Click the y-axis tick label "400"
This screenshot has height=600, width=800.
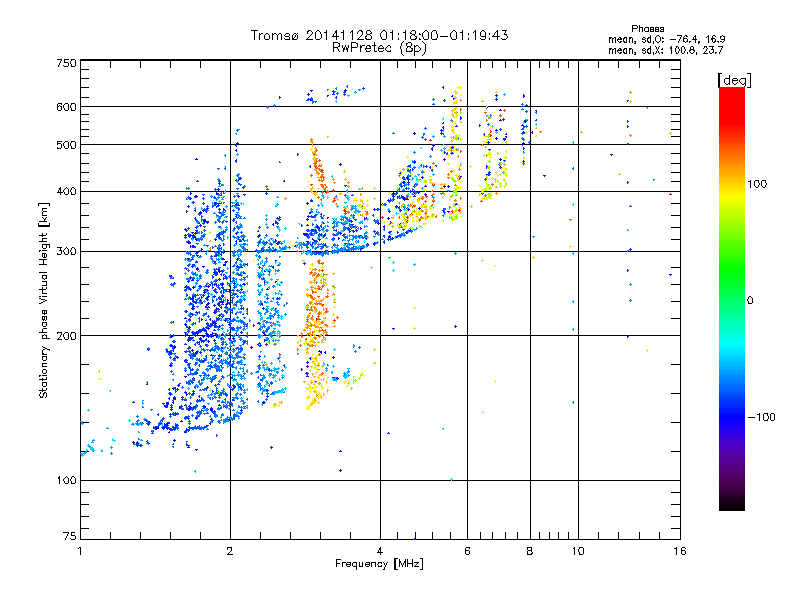tap(66, 192)
